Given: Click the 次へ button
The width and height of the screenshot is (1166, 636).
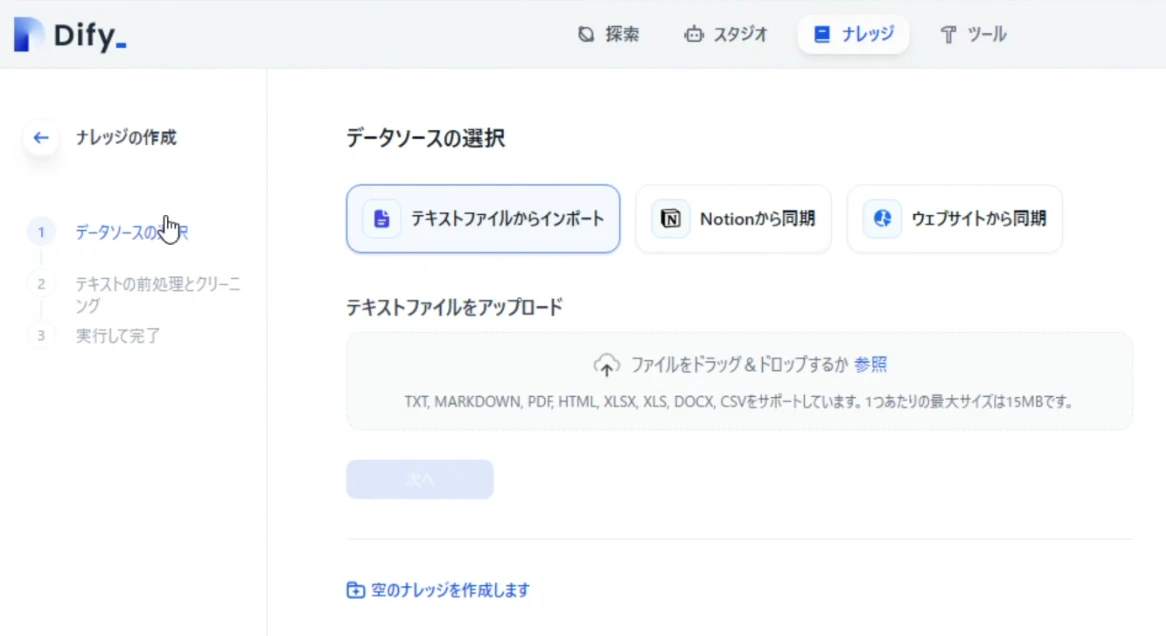Looking at the screenshot, I should tap(419, 480).
